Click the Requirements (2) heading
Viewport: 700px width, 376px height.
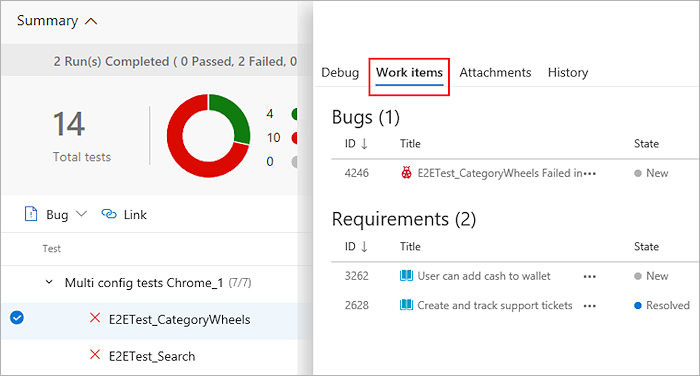(404, 219)
